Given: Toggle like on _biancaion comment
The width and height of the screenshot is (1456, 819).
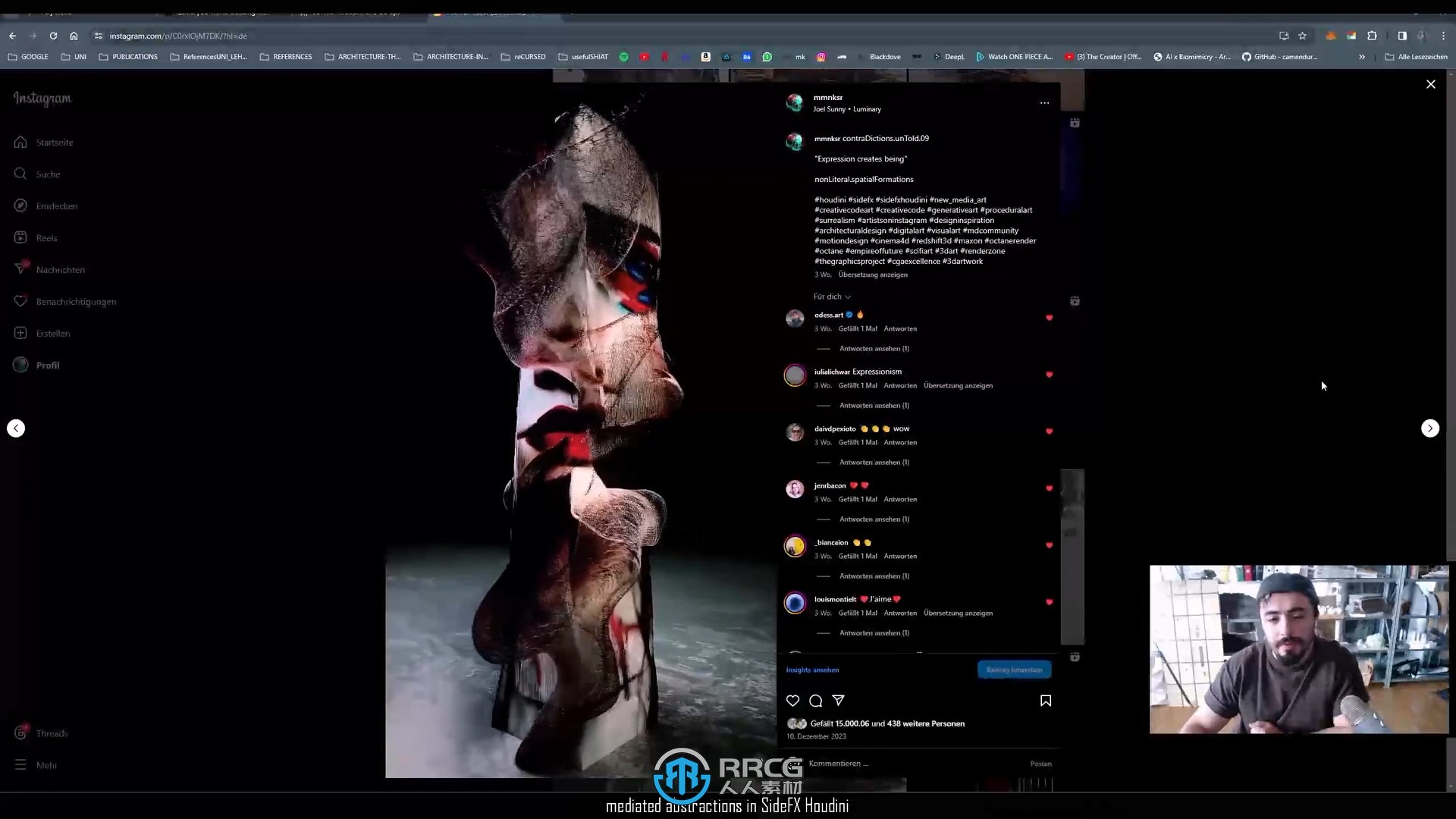Looking at the screenshot, I should click(1049, 545).
